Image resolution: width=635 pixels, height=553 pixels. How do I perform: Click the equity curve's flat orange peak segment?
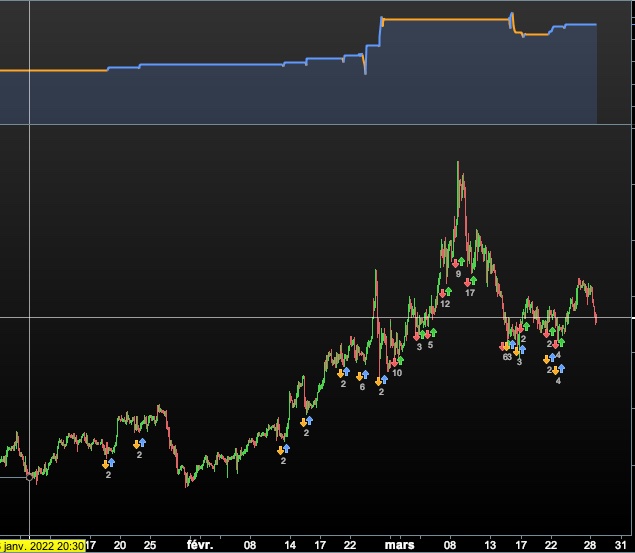(x=445, y=19)
